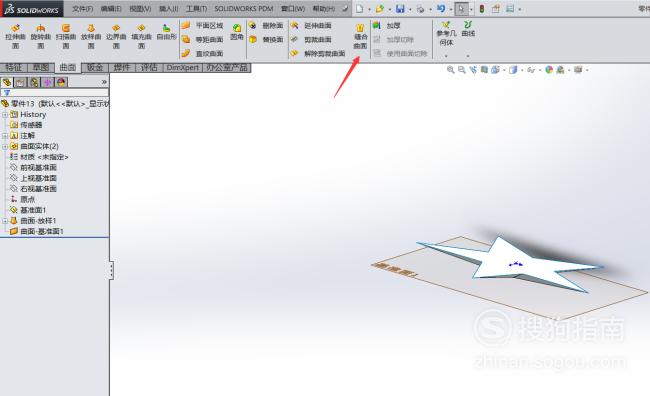Screen dimensions: 650x396
Task: Open the 文件(F) menu
Action: click(82, 9)
